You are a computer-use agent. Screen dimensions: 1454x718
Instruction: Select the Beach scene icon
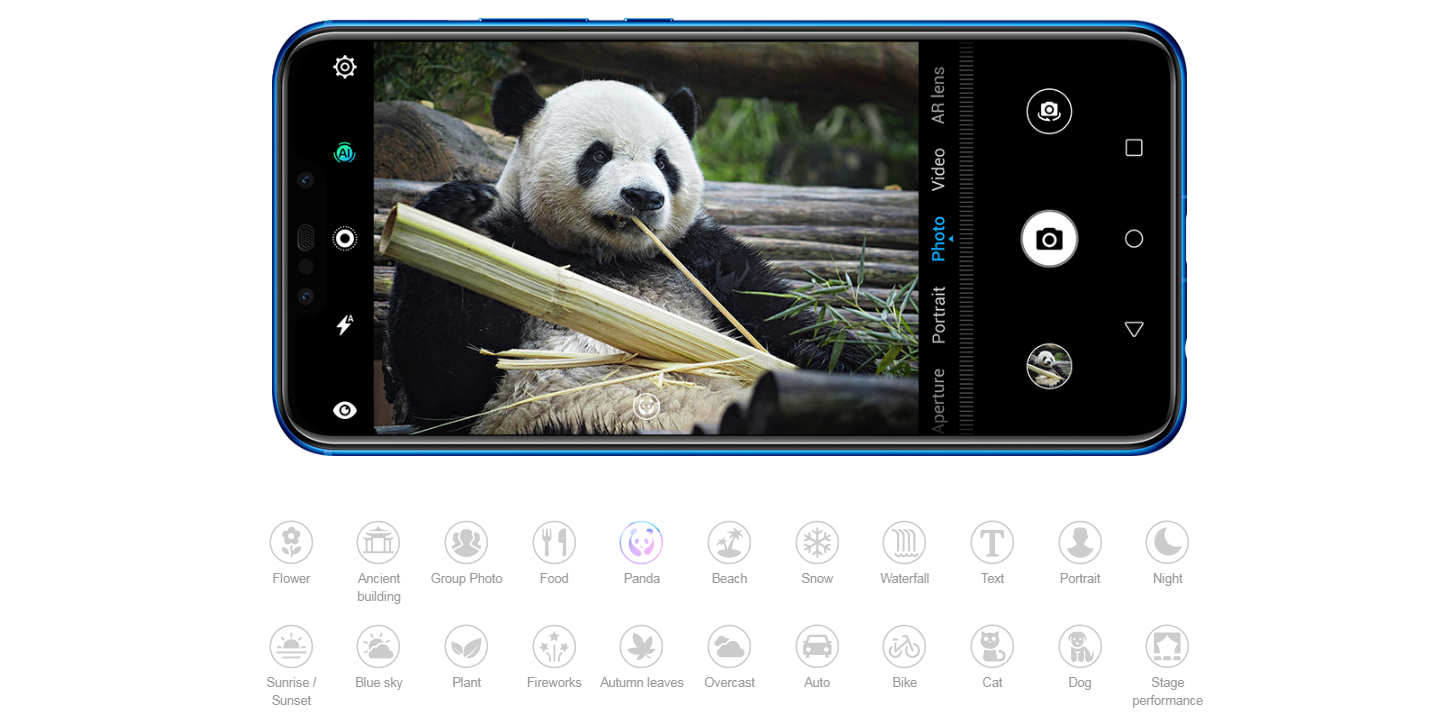[729, 542]
